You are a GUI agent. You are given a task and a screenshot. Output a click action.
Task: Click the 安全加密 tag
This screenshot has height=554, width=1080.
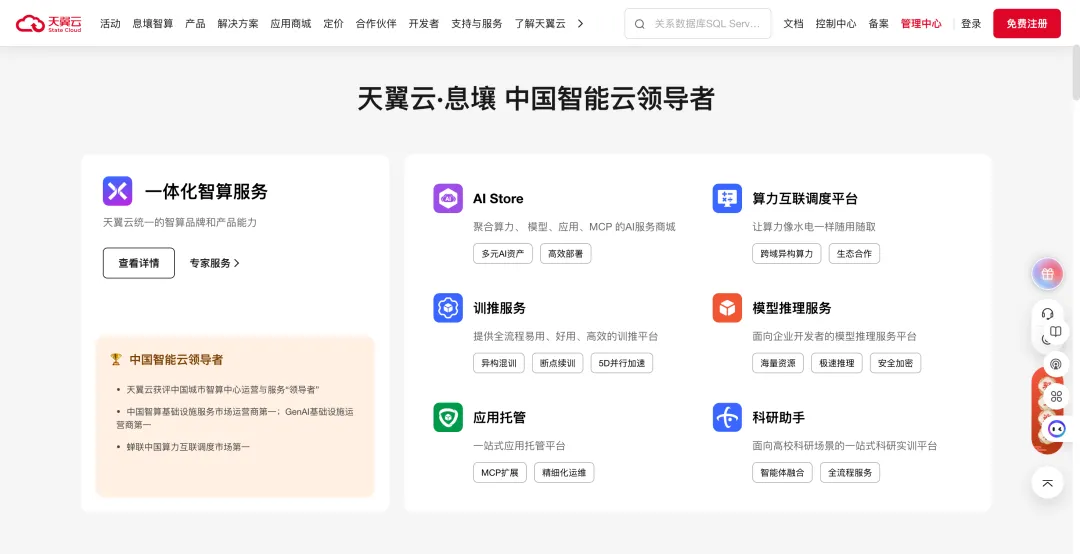[895, 363]
